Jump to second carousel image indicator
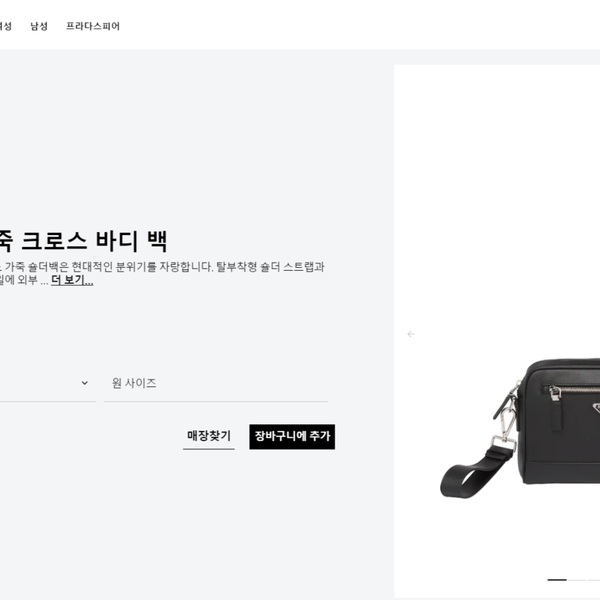The height and width of the screenshot is (600, 600). [577, 580]
